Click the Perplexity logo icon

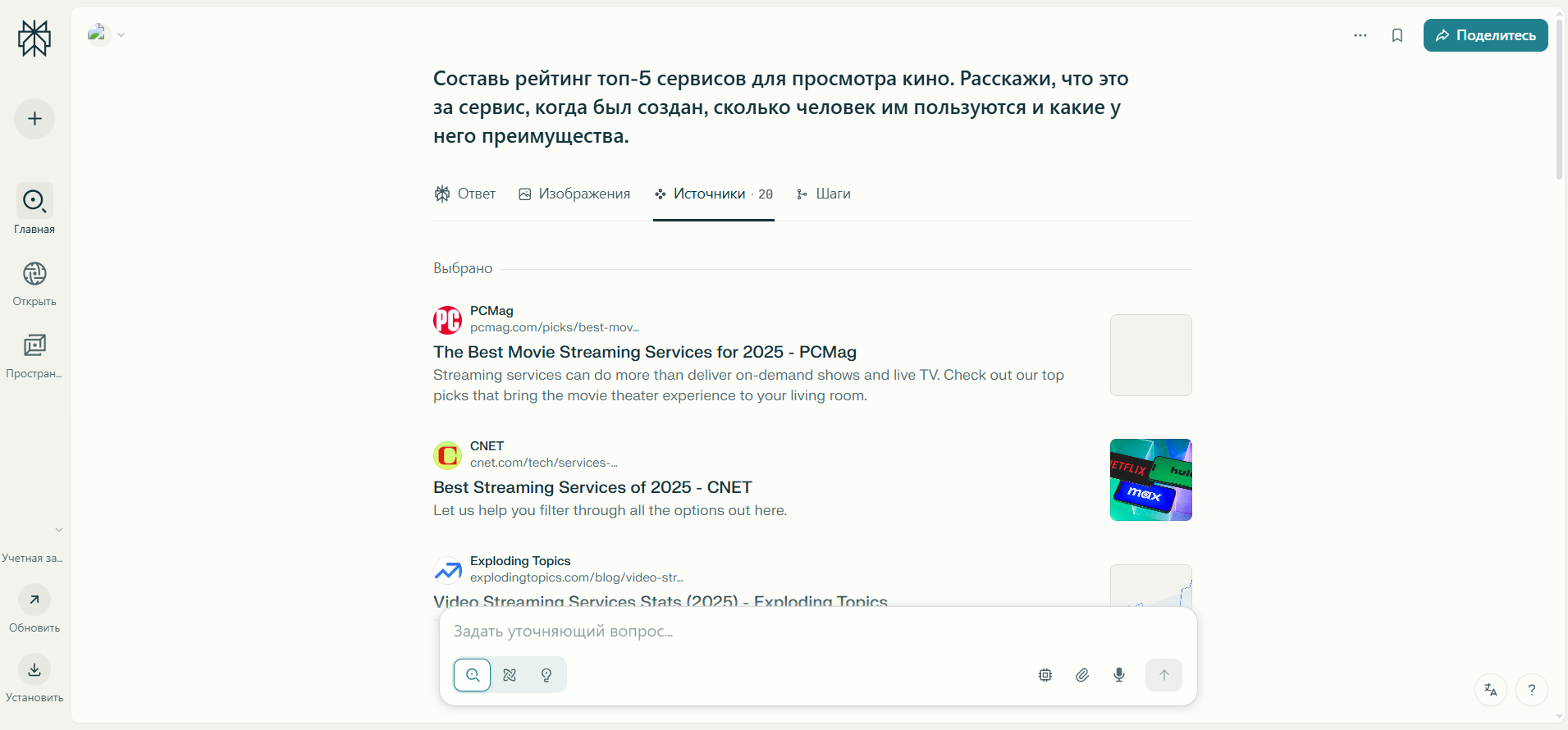pos(34,38)
